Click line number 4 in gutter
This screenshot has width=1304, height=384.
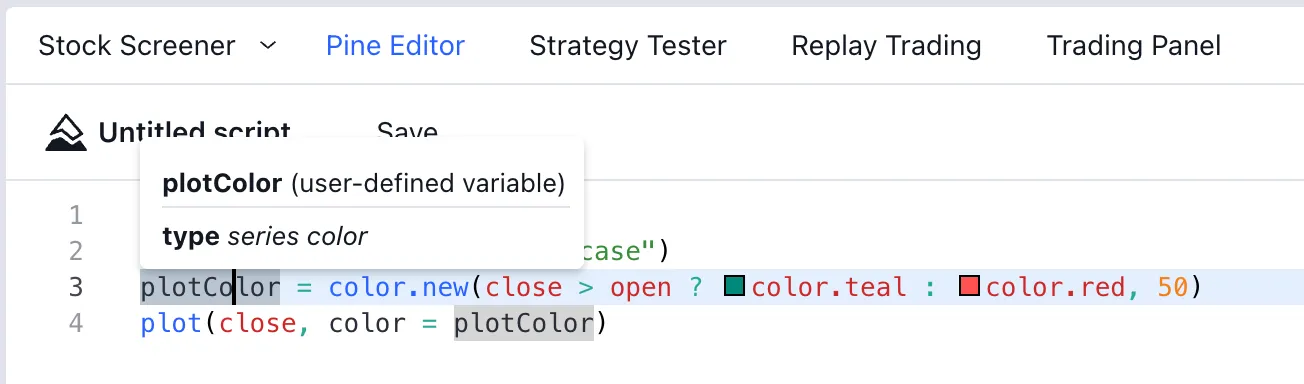76,324
